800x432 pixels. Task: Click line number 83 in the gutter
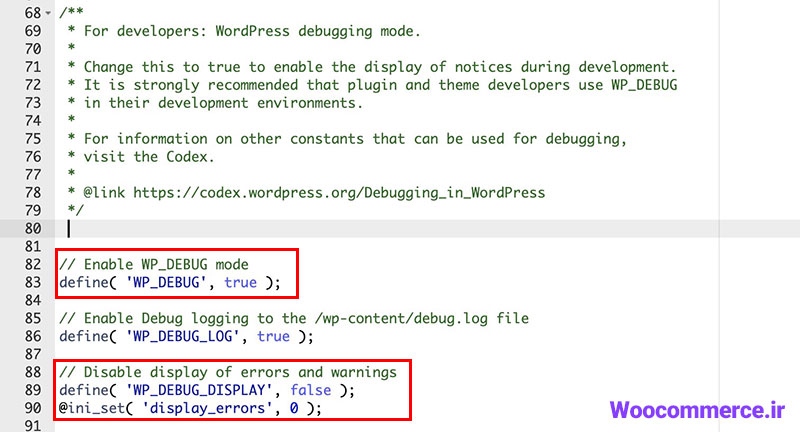33,282
